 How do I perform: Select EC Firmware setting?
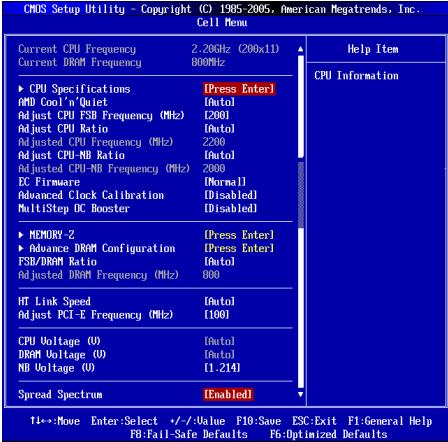(x=49, y=182)
